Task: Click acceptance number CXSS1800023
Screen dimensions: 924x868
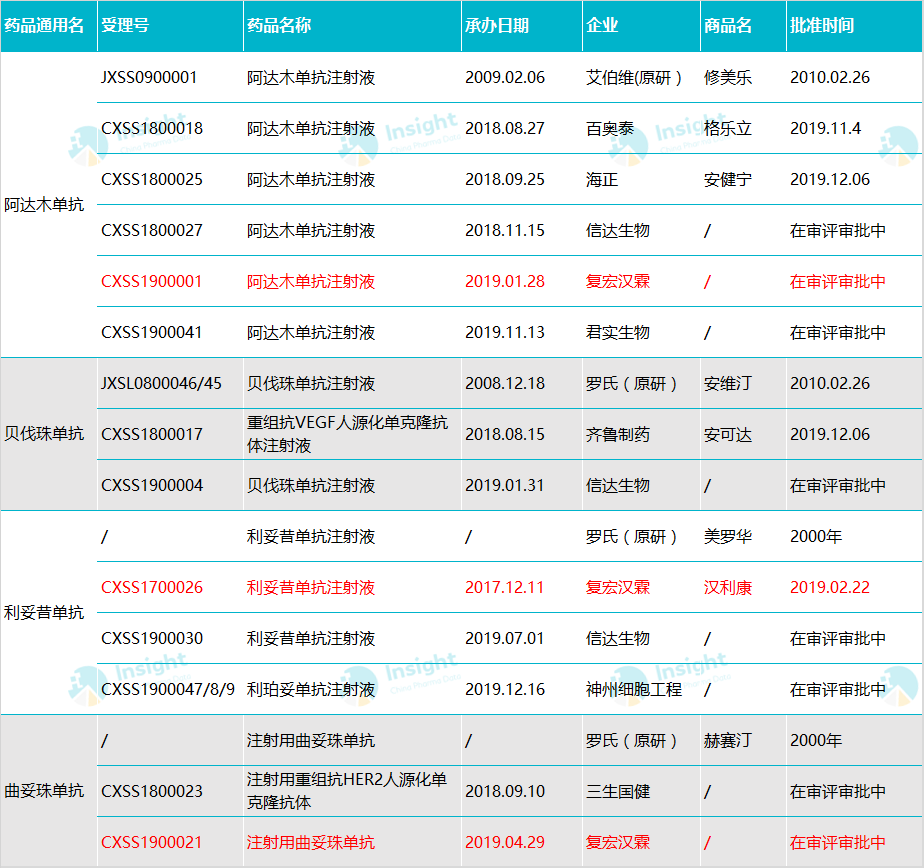Action: click(x=152, y=791)
